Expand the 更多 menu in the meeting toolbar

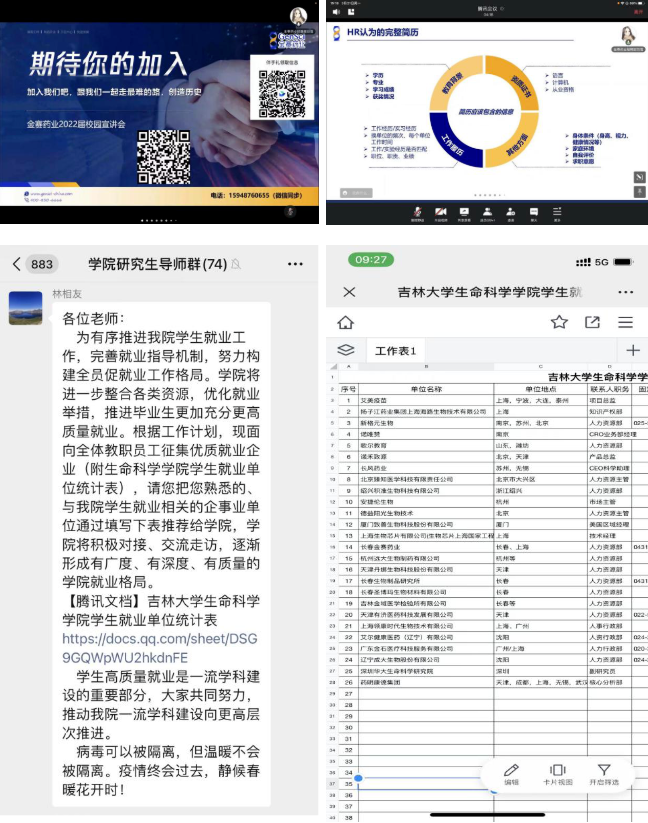pos(558,213)
